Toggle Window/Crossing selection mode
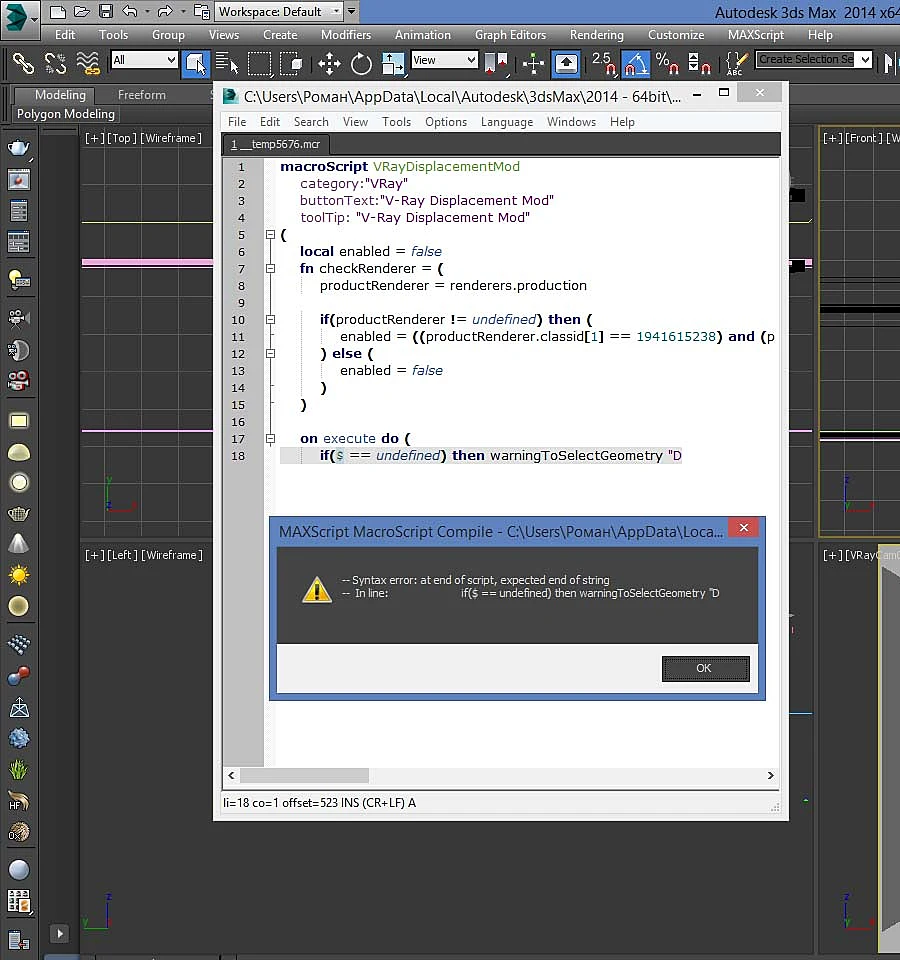900x960 pixels. [291, 62]
